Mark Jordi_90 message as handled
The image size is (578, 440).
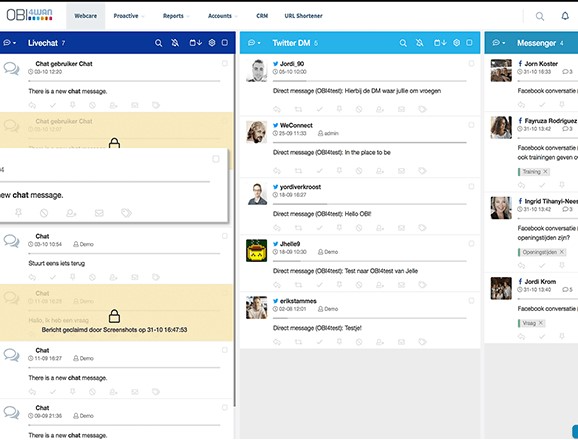(319, 109)
